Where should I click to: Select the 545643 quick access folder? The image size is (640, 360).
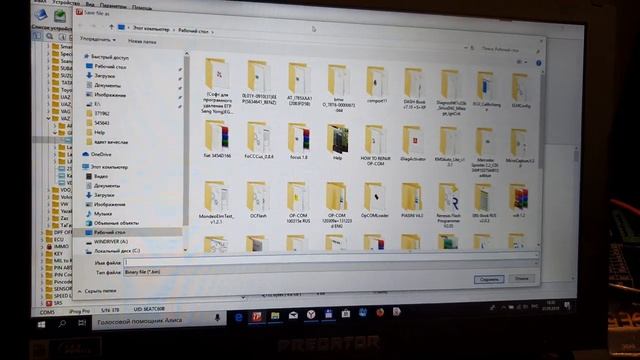[98, 123]
